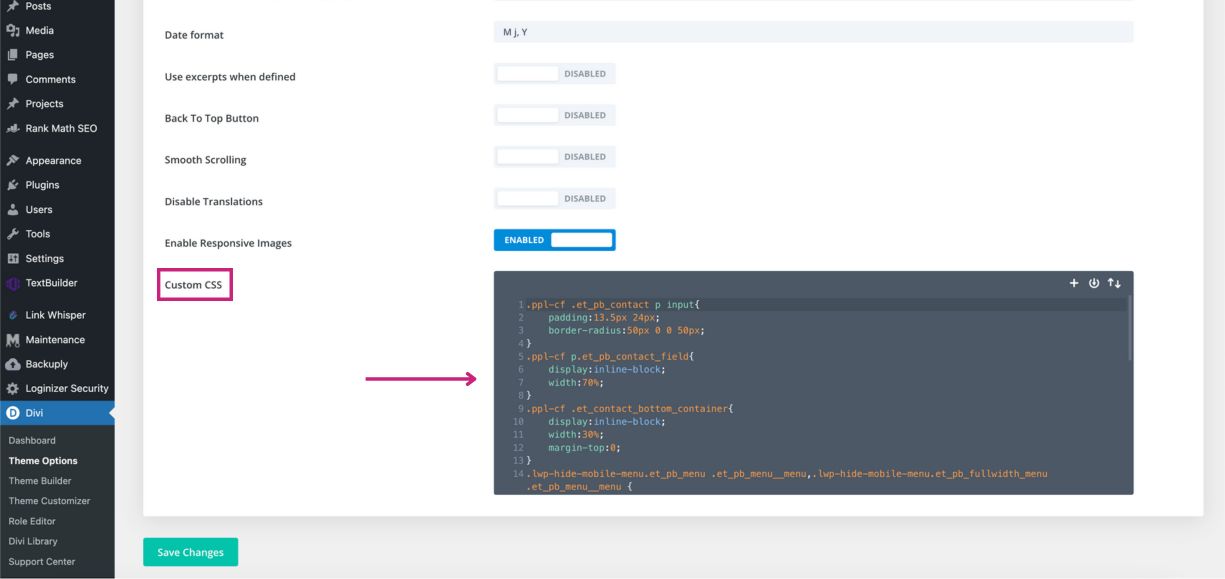Click the CSS editor vertical scrollbar
Image resolution: width=1225 pixels, height=579 pixels.
(1130, 328)
